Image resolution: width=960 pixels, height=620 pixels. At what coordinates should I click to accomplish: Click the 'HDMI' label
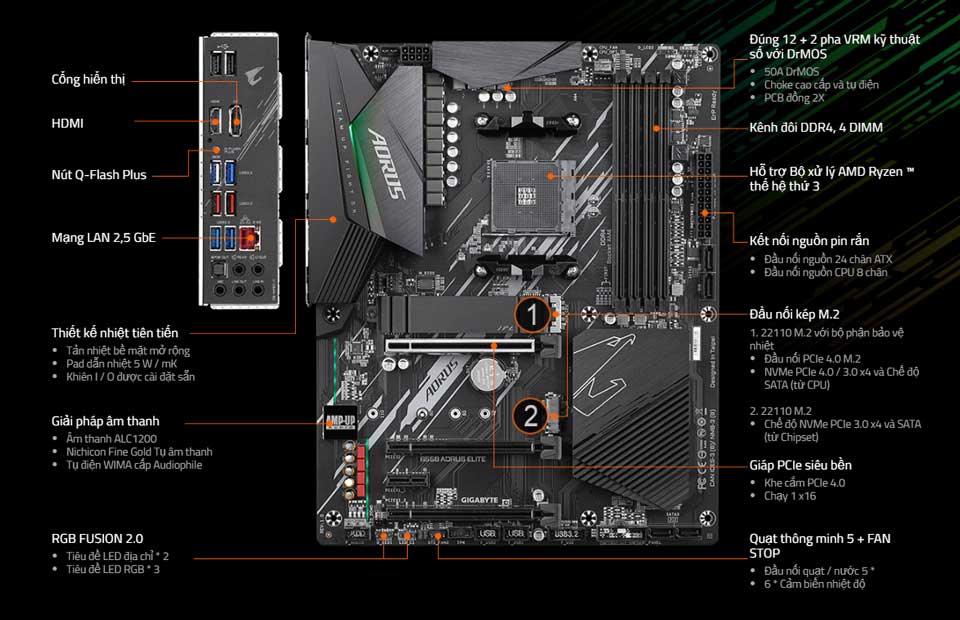[67, 123]
